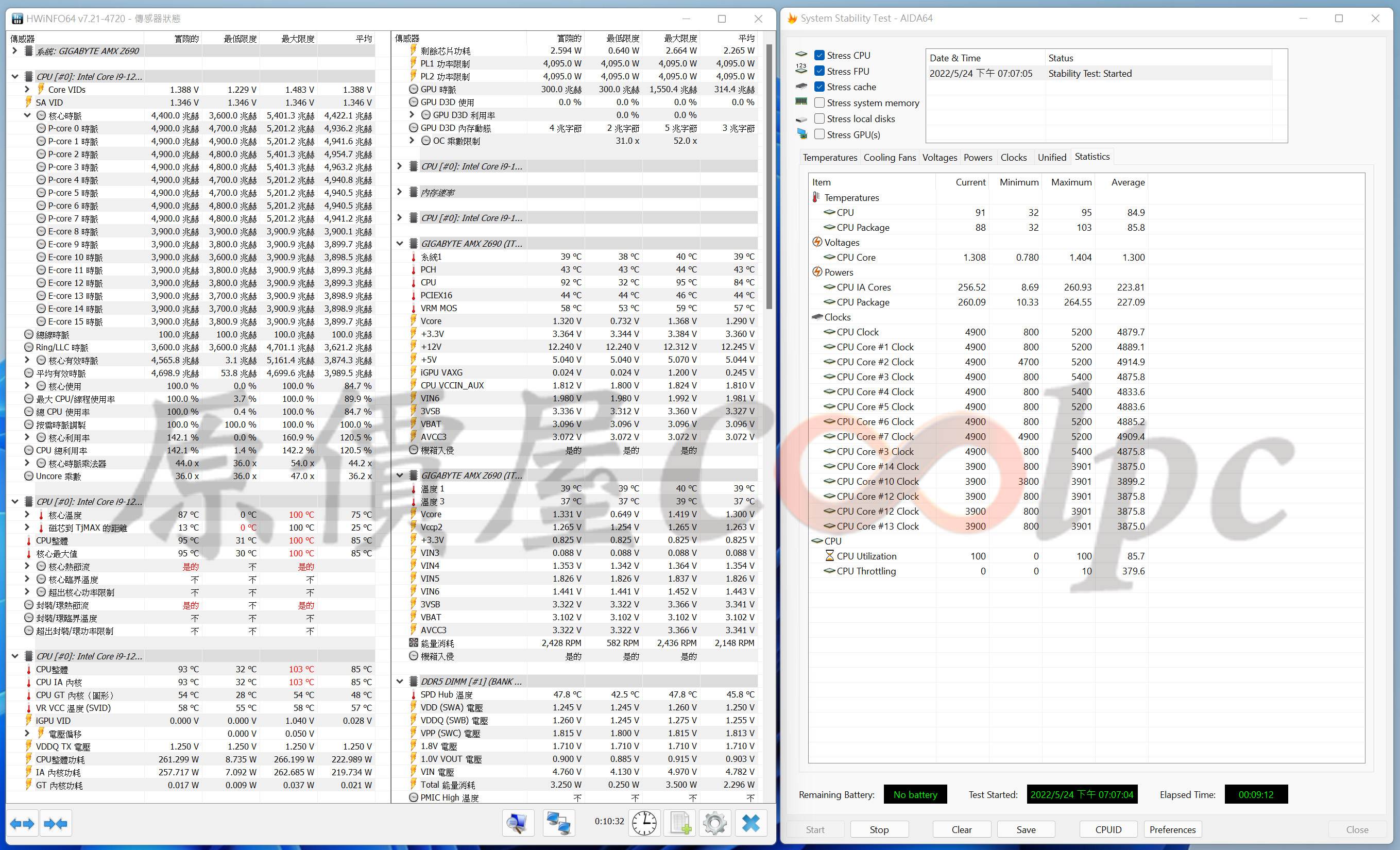Click the AIDA64 flame title bar icon
1400x850 pixels.
[x=792, y=19]
